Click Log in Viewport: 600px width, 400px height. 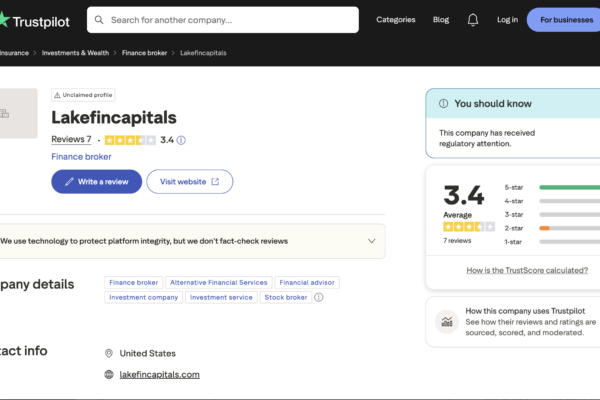[507, 20]
